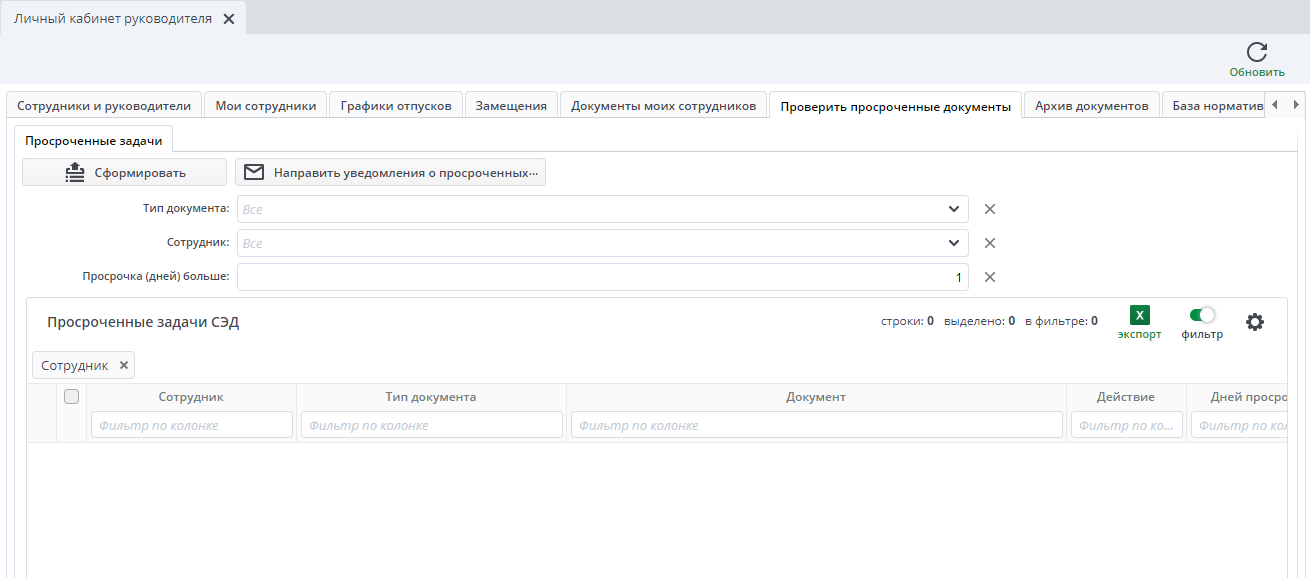The image size is (1310, 578).
Task: Click the Обновить refresh icon
Action: click(1257, 52)
